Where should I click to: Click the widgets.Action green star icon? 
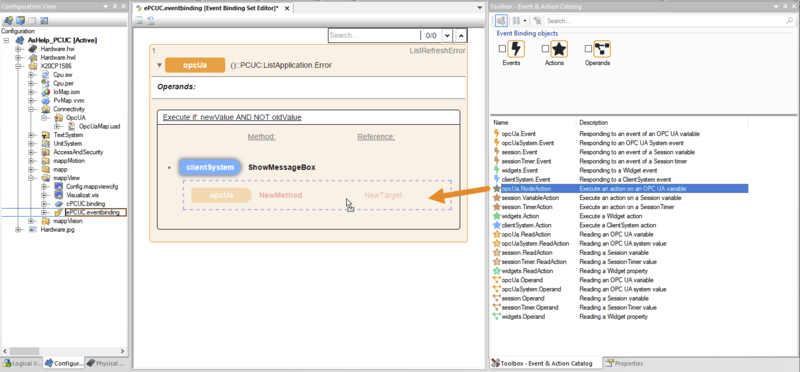(497, 216)
